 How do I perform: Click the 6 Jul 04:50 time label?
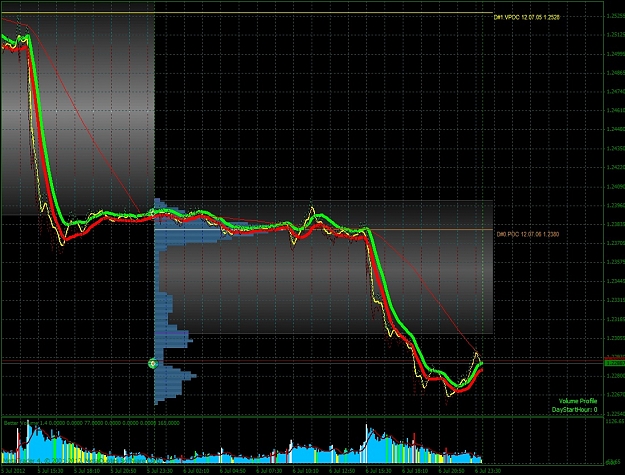233,471
